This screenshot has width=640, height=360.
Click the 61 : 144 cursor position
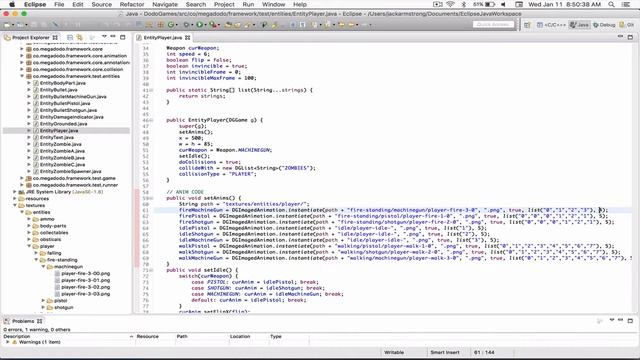[x=484, y=352]
